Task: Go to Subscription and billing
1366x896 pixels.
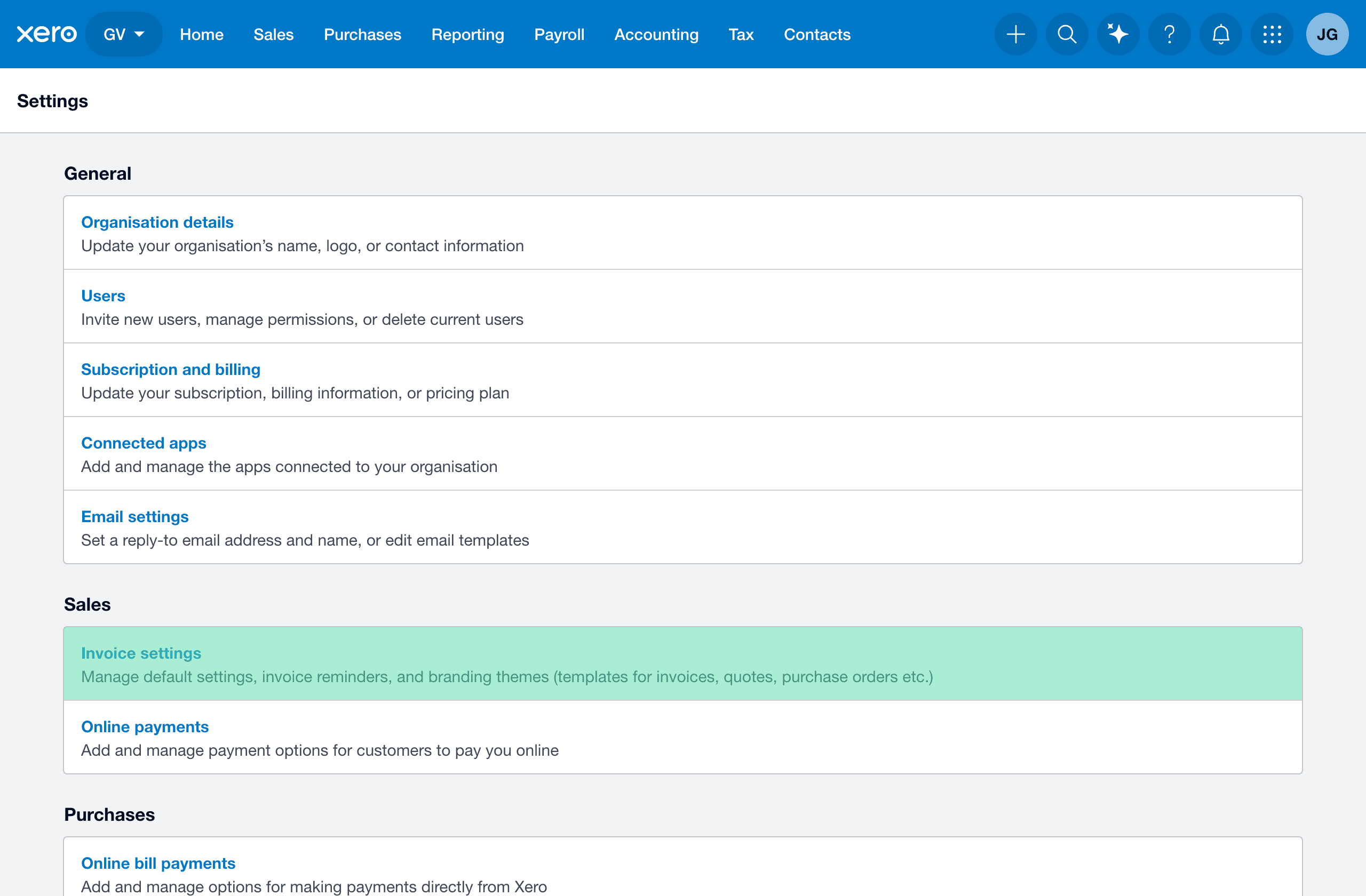Action: (170, 370)
